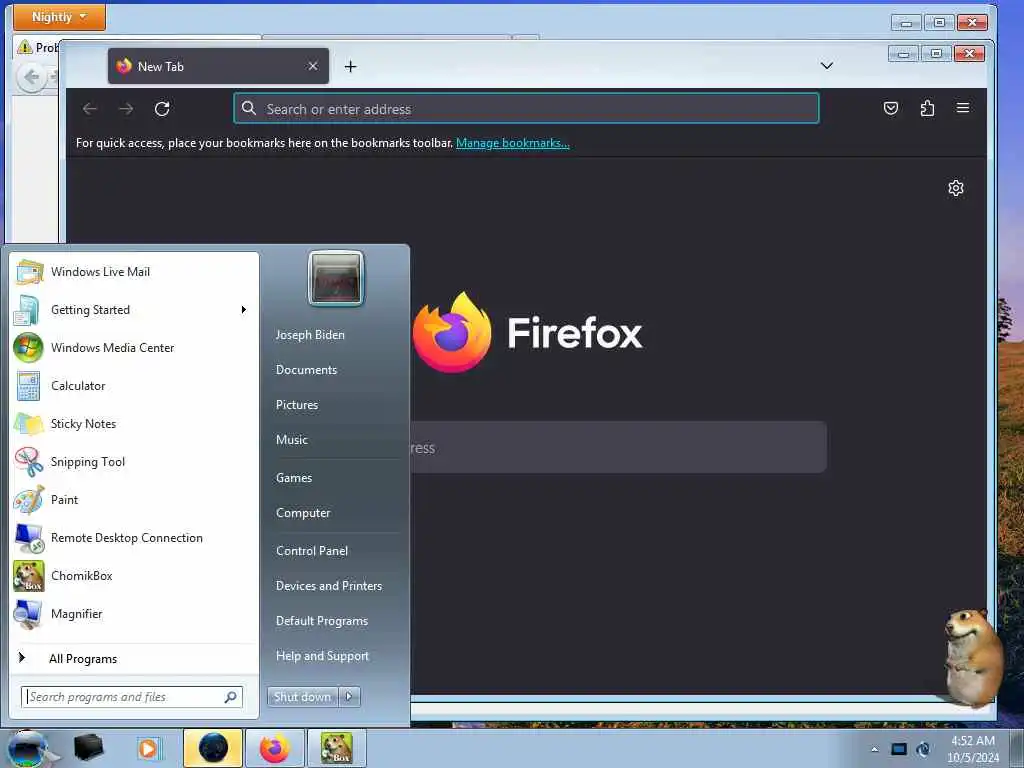The width and height of the screenshot is (1024, 768).
Task: Open the Nightly menu dropdown
Action: pos(59,17)
